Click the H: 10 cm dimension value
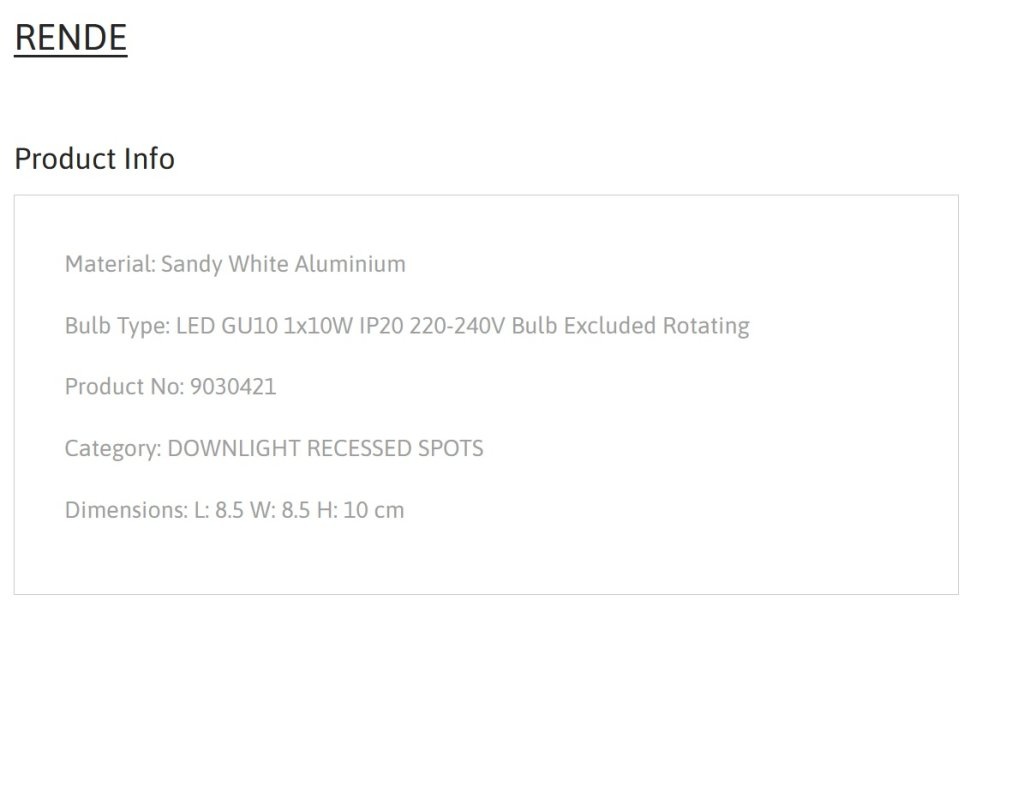The width and height of the screenshot is (1024, 805). pyautogui.click(x=360, y=510)
